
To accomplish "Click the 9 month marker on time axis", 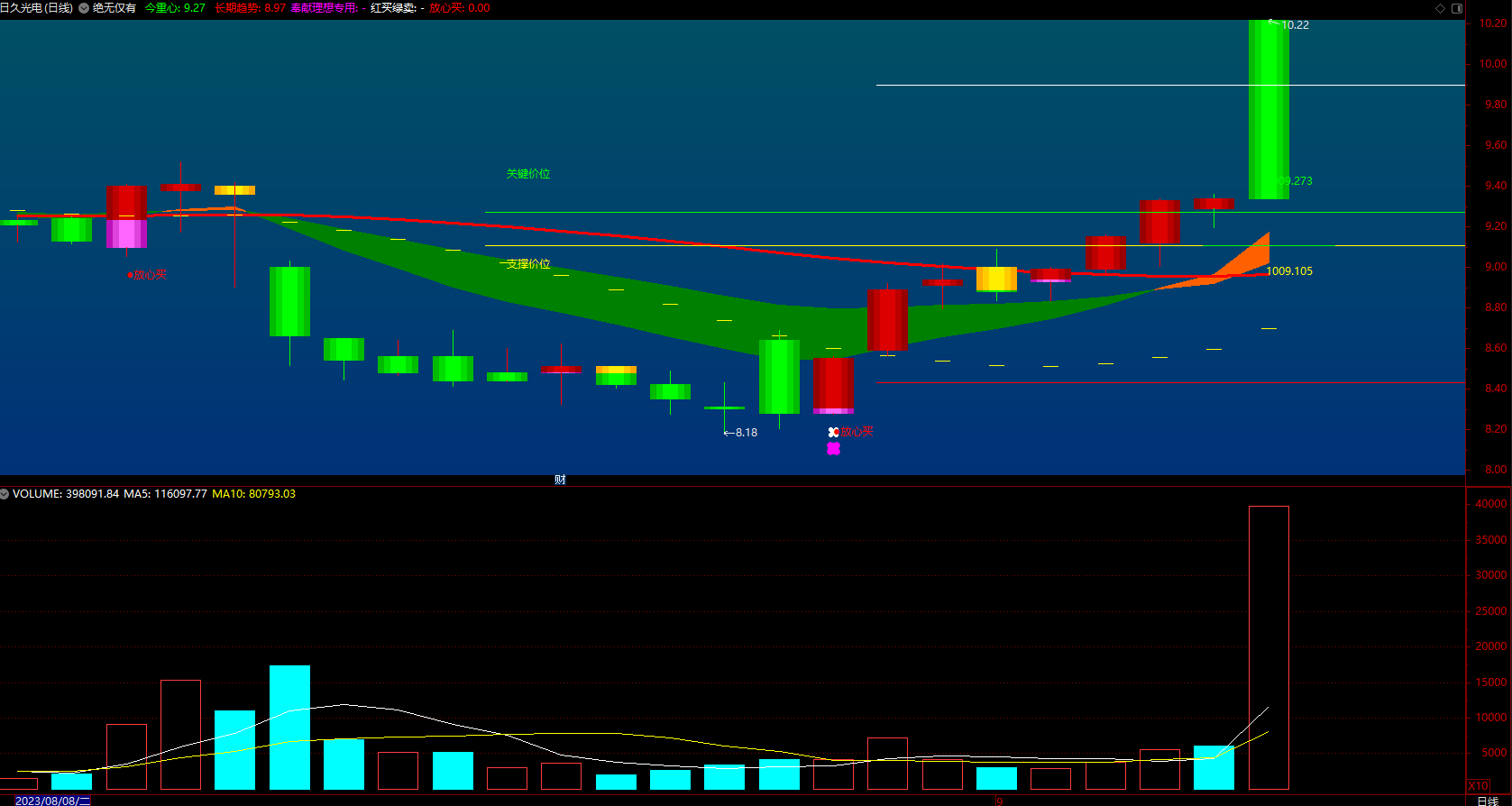I will (x=999, y=801).
